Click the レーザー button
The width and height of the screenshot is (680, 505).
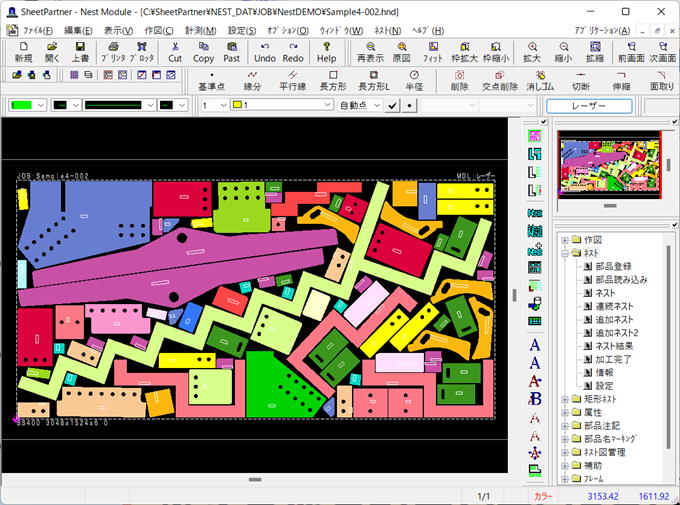[x=589, y=105]
